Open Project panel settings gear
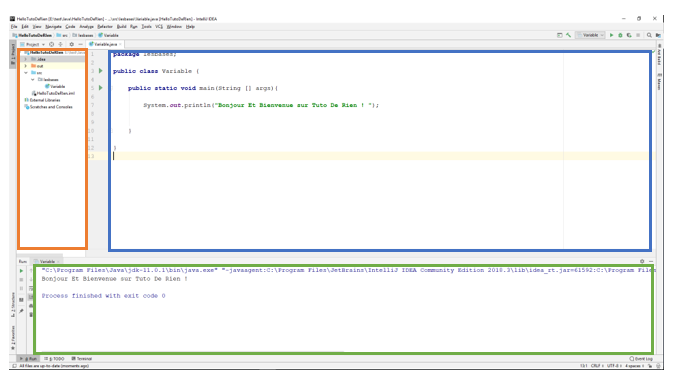The width and height of the screenshot is (692, 380). pos(71,45)
